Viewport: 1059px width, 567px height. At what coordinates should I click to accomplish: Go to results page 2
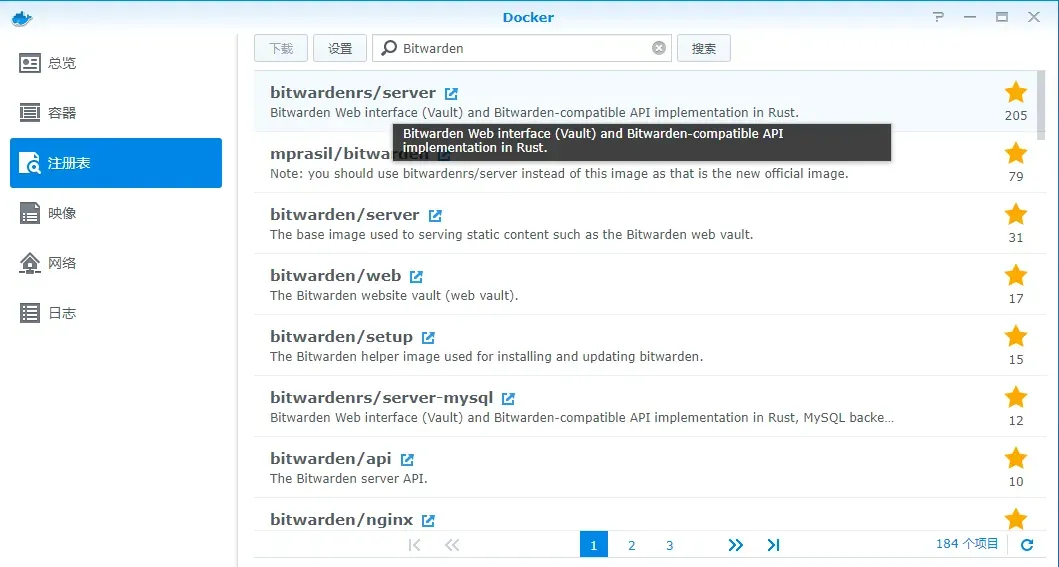point(631,545)
